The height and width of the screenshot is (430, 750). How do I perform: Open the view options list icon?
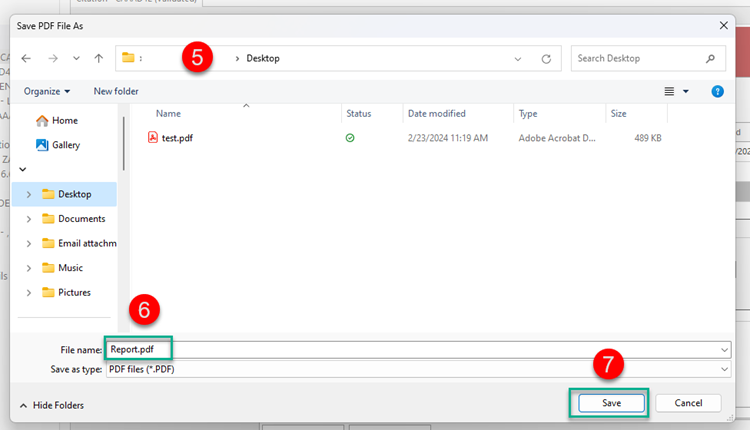click(x=671, y=91)
